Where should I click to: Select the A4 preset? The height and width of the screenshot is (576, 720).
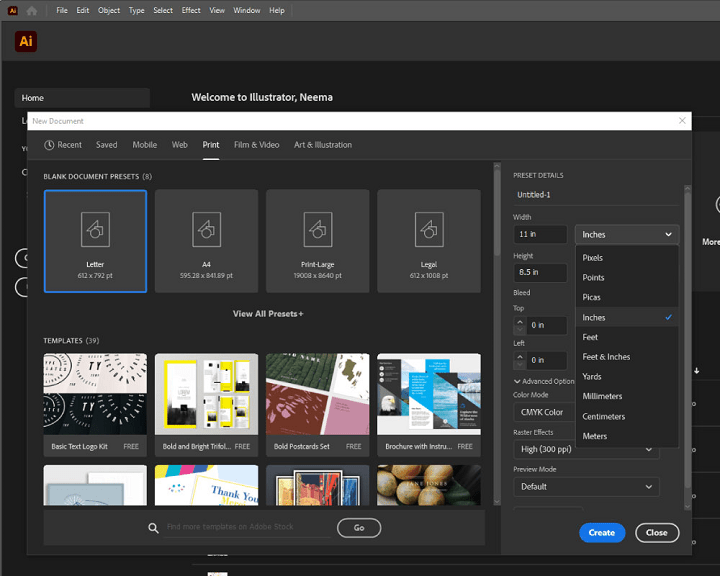point(207,241)
